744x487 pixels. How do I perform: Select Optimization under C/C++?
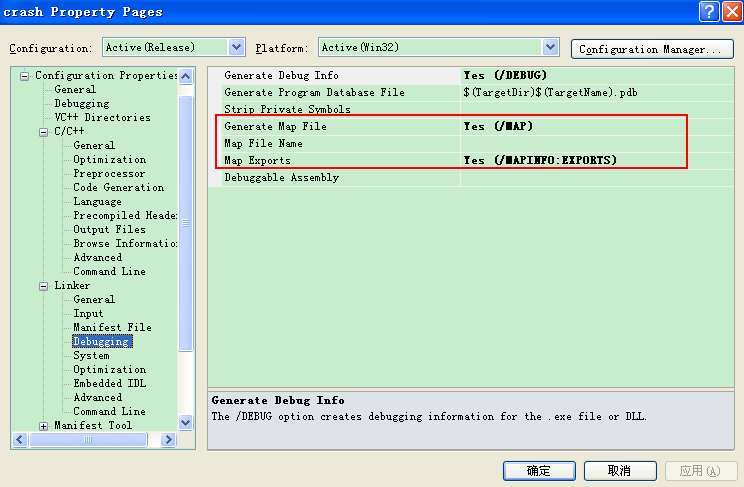click(110, 159)
